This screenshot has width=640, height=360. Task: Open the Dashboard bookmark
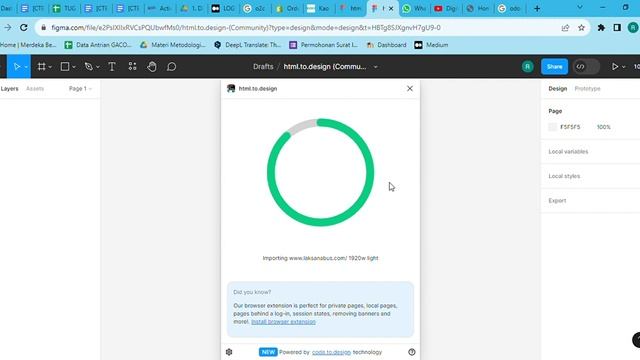(x=386, y=45)
